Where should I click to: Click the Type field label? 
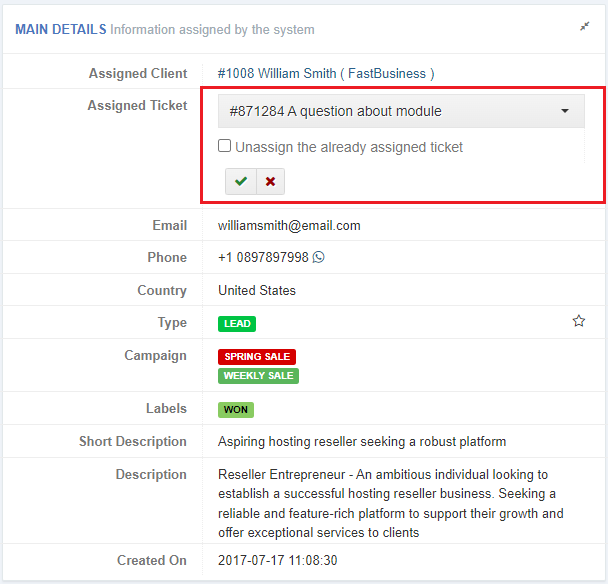[x=172, y=323]
